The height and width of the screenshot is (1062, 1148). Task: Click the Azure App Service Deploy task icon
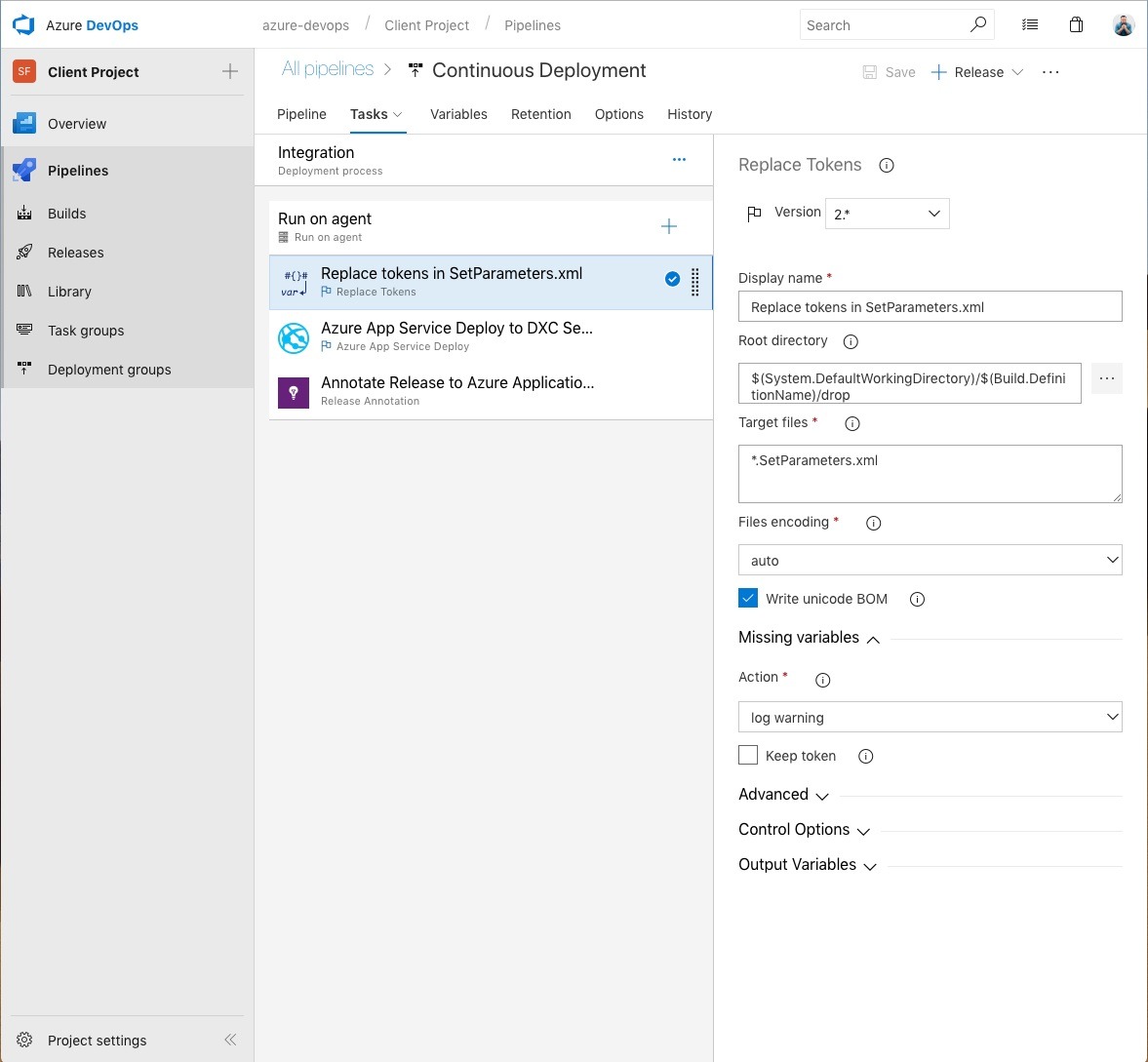click(x=294, y=337)
